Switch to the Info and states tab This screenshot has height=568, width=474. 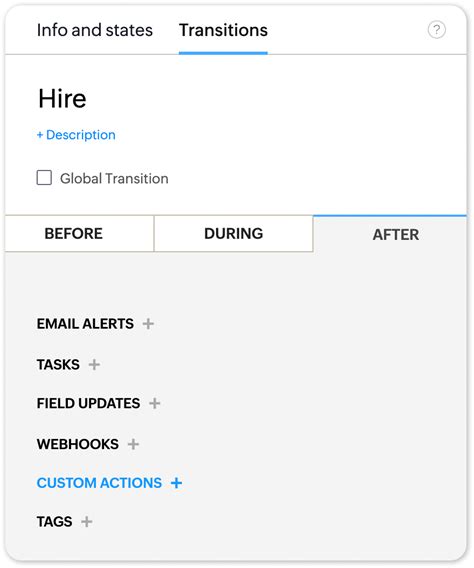(x=95, y=30)
